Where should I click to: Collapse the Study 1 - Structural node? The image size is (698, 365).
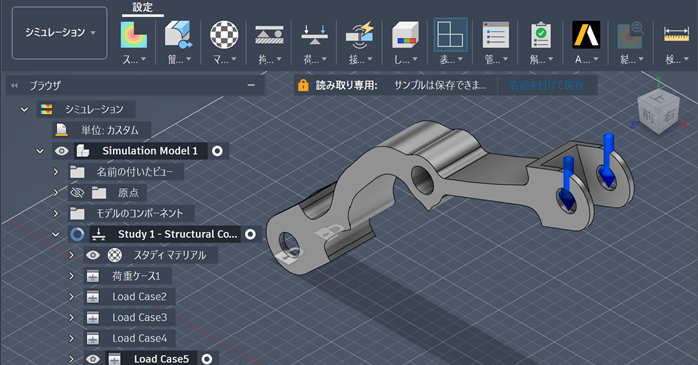[x=56, y=234]
